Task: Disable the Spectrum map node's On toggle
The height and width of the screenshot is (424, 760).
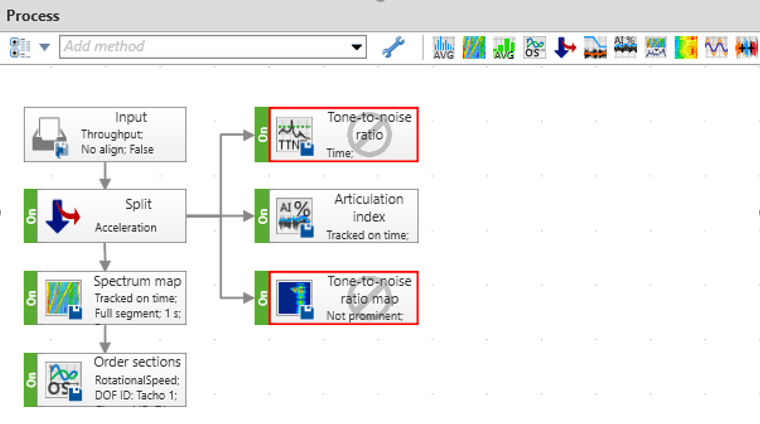Action: coord(31,298)
